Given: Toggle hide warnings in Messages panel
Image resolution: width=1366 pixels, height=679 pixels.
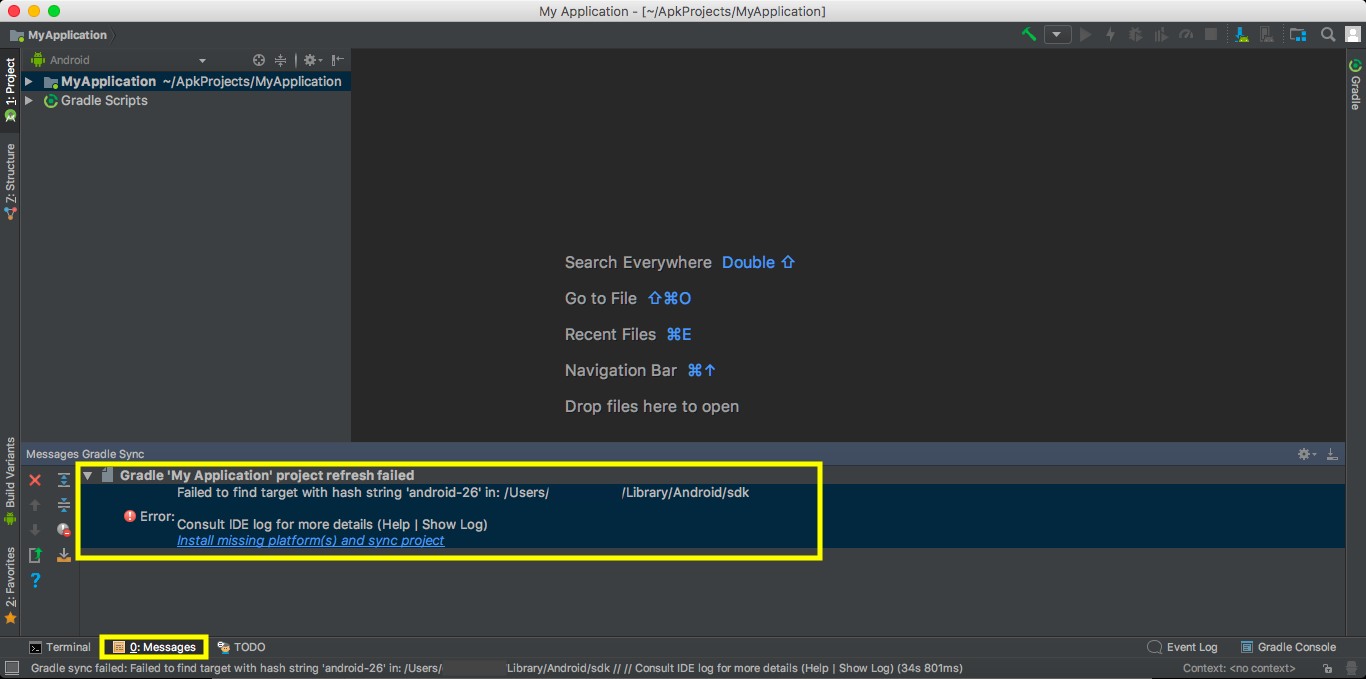Looking at the screenshot, I should click(x=63, y=530).
